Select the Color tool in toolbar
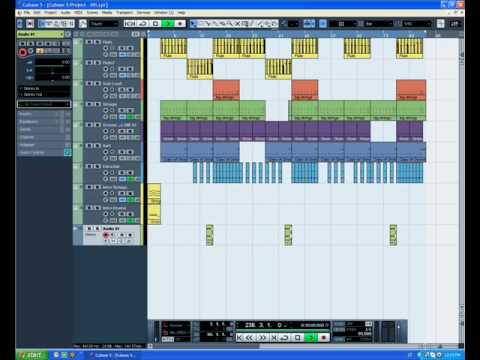This screenshot has width=480, height=360. pyautogui.click(x=274, y=24)
